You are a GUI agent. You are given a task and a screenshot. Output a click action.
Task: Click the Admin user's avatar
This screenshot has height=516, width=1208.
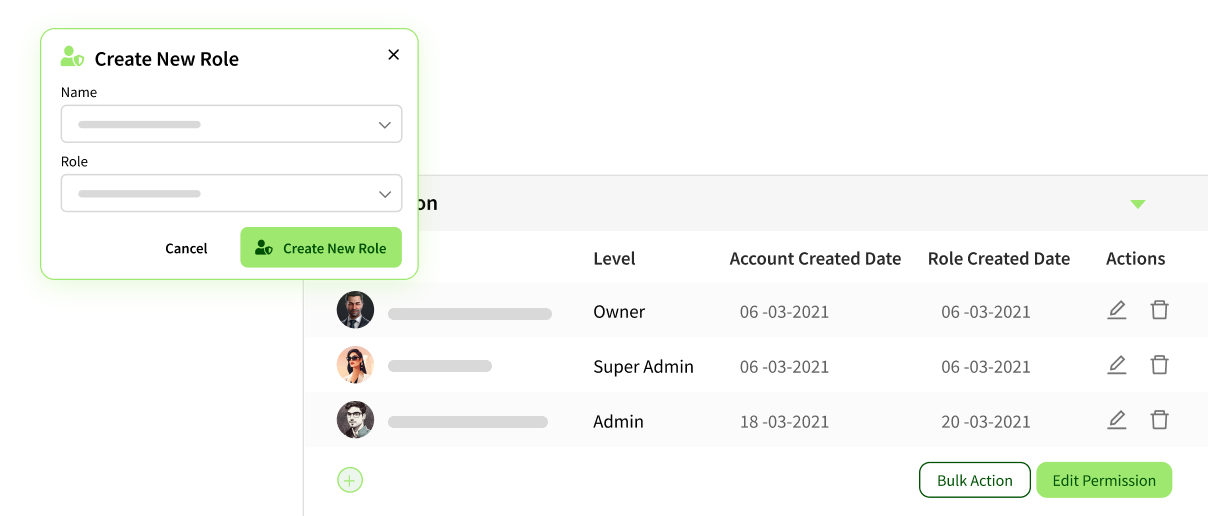tap(355, 421)
